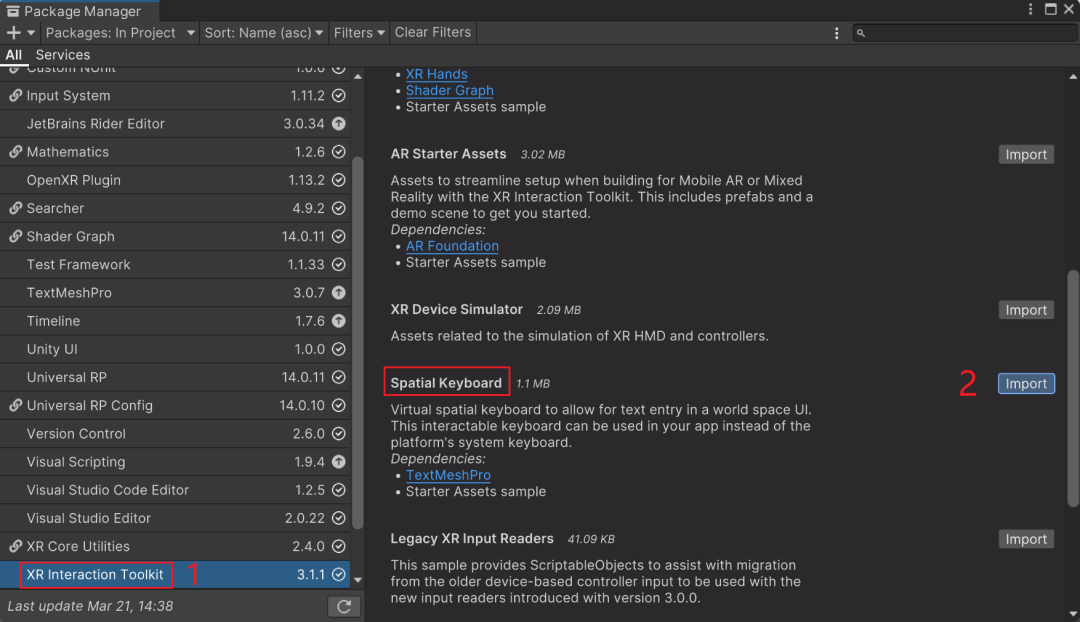Click update arrow icon for Visual Scripting

pyautogui.click(x=339, y=462)
